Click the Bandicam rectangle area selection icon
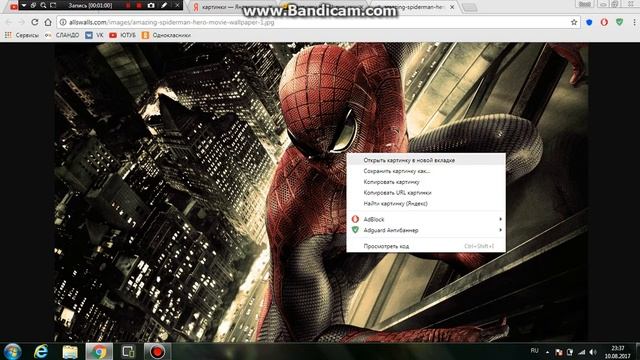Viewport: 640px width, 360px height. coord(53,5)
